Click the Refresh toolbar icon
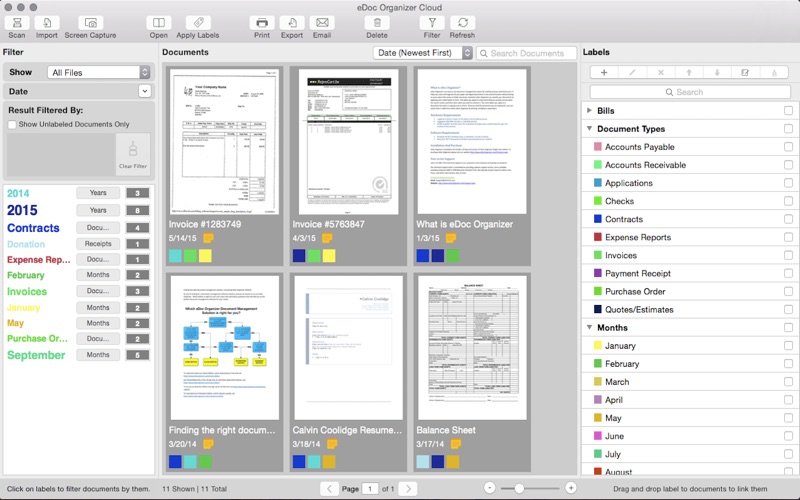 462,23
